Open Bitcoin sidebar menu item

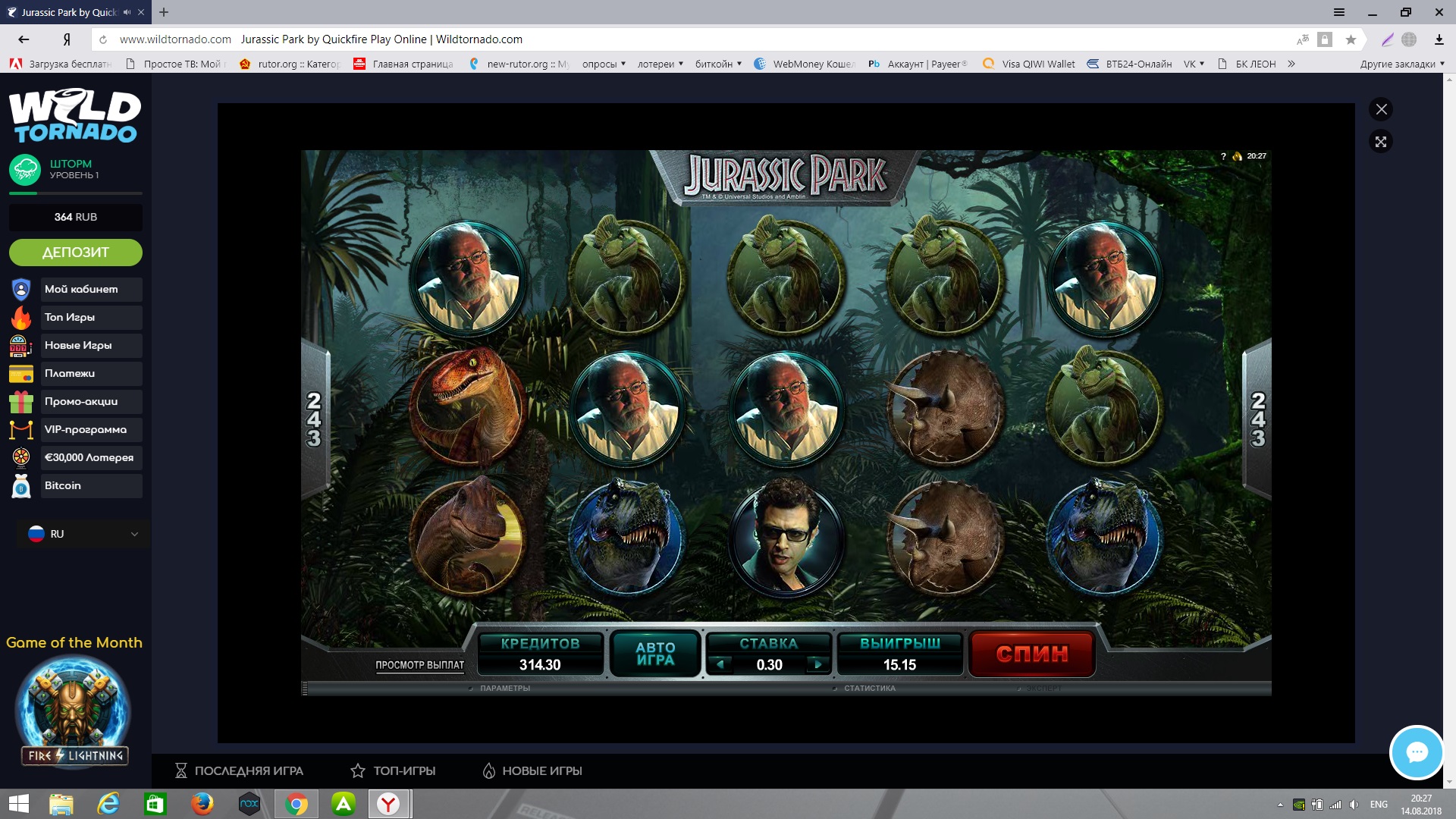point(63,486)
